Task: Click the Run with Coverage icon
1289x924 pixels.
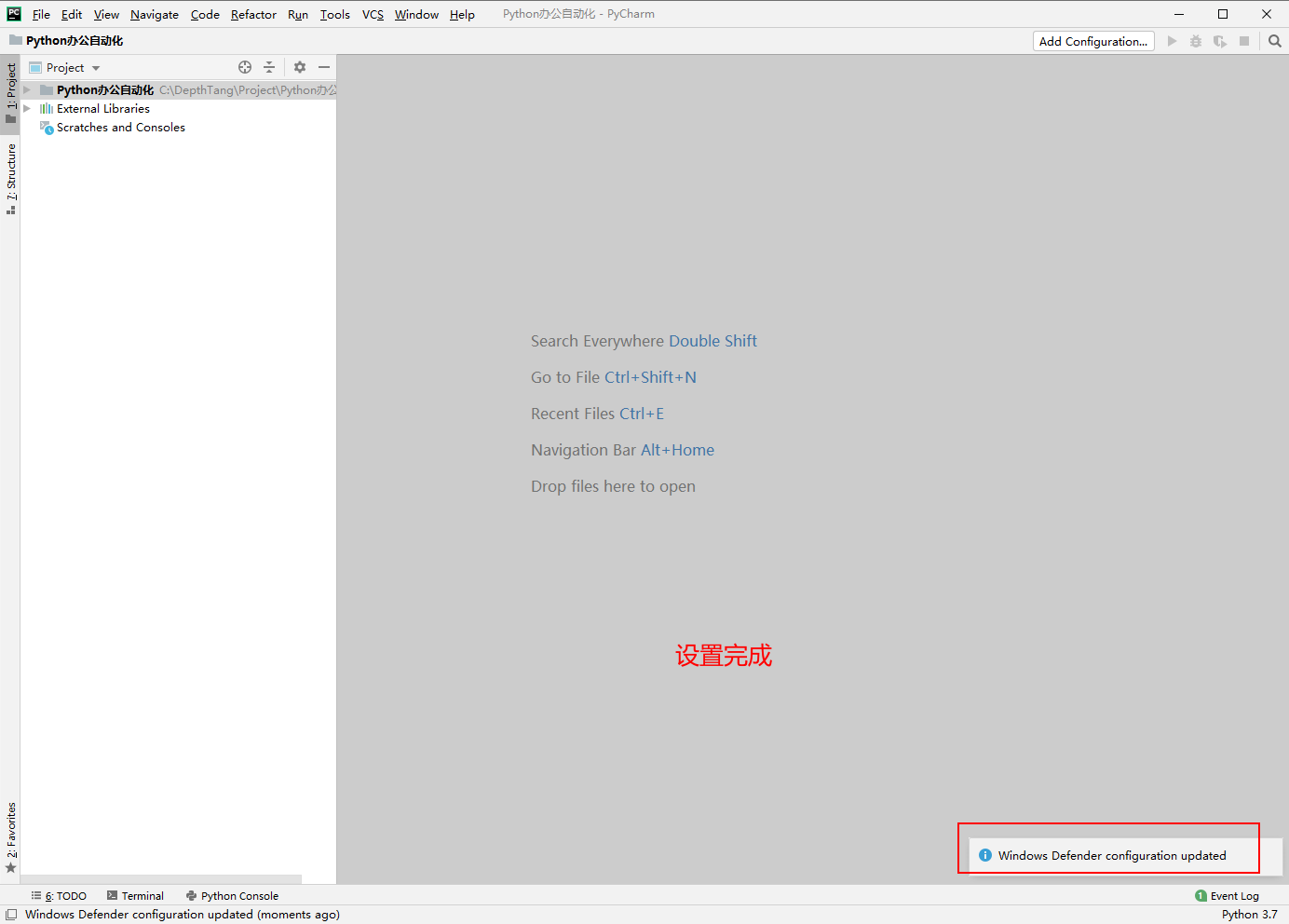Action: coord(1220,41)
